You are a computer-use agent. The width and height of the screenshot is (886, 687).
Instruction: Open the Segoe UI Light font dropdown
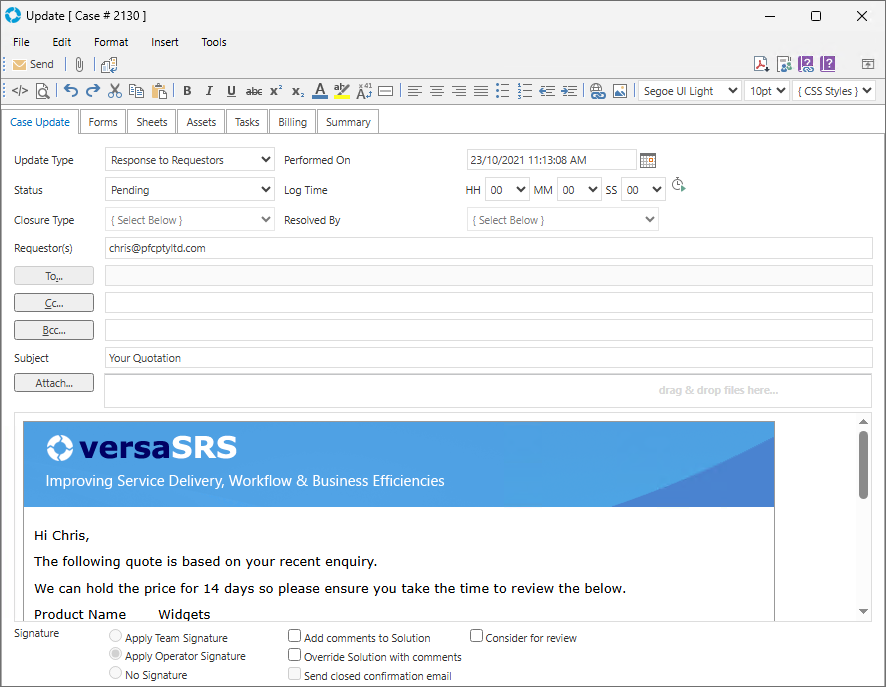690,91
